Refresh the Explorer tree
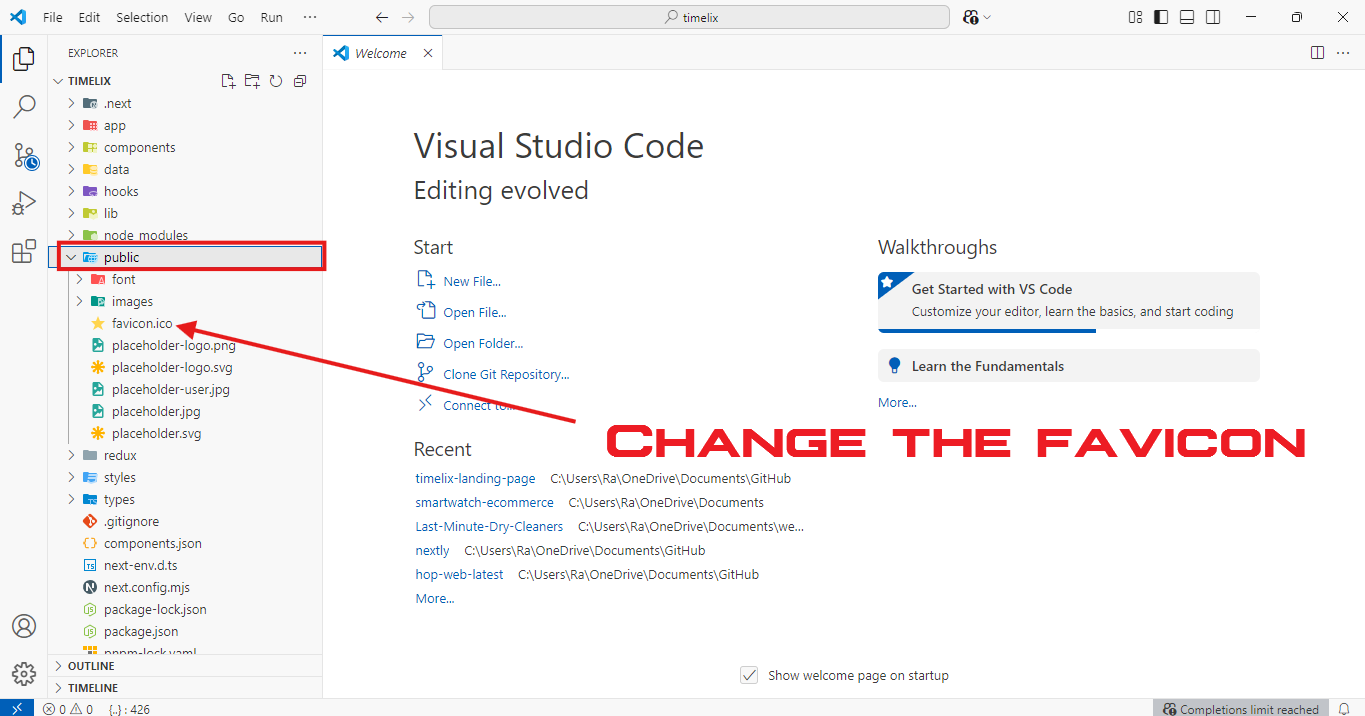The height and width of the screenshot is (716, 1365). click(x=276, y=81)
